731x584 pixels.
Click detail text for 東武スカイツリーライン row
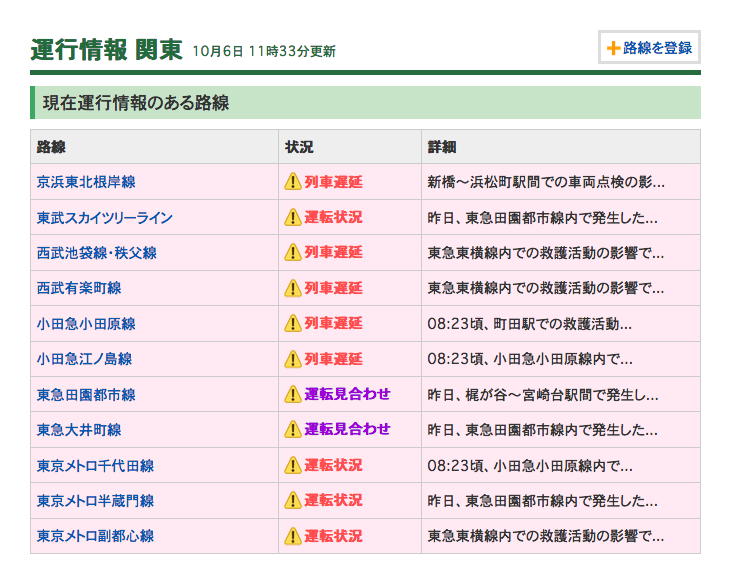pos(543,217)
